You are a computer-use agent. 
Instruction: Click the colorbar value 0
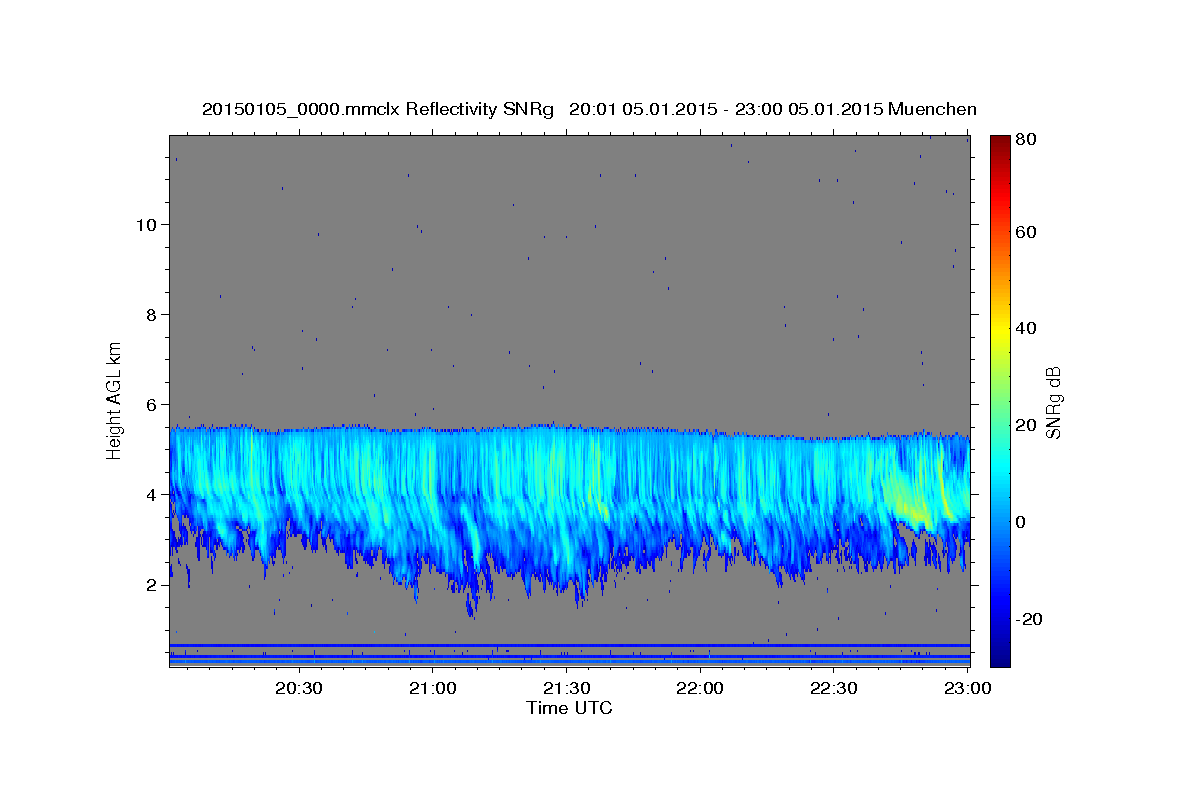(x=1021, y=522)
